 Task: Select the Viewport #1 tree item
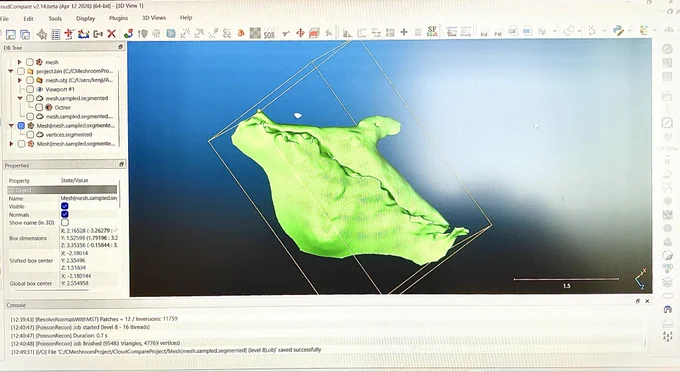pyautogui.click(x=60, y=89)
